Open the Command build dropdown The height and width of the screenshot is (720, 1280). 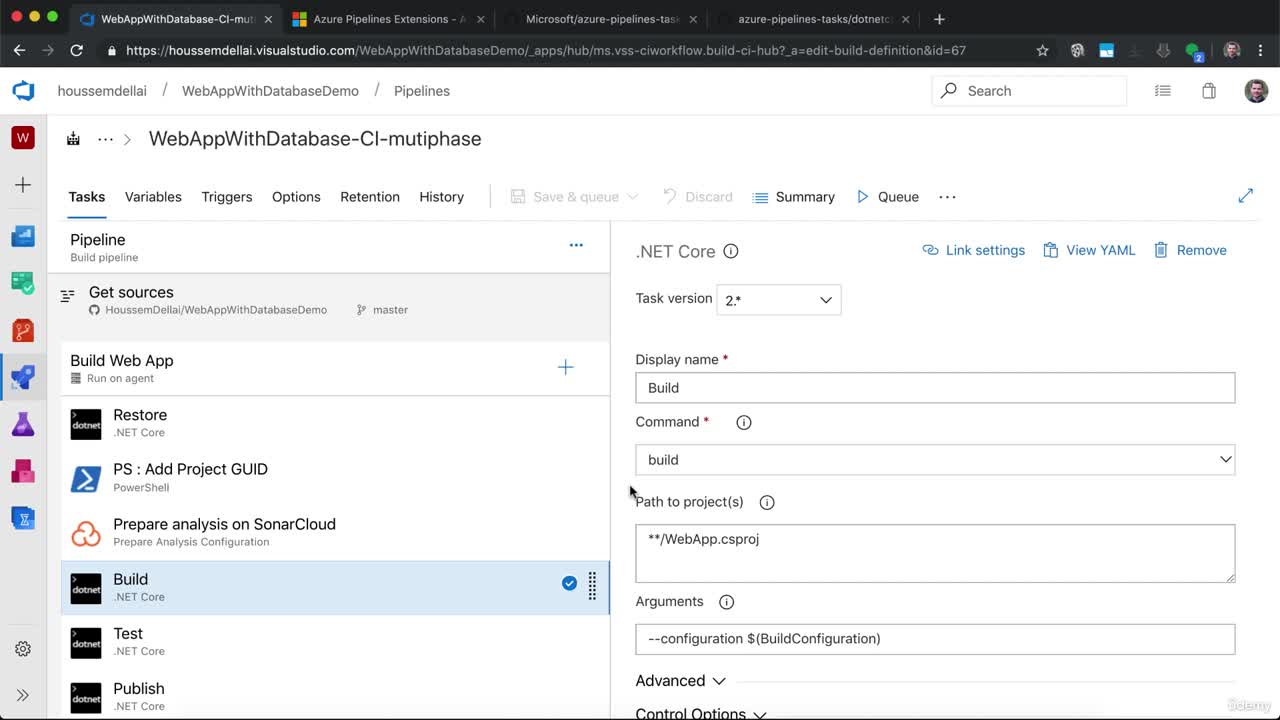[935, 460]
